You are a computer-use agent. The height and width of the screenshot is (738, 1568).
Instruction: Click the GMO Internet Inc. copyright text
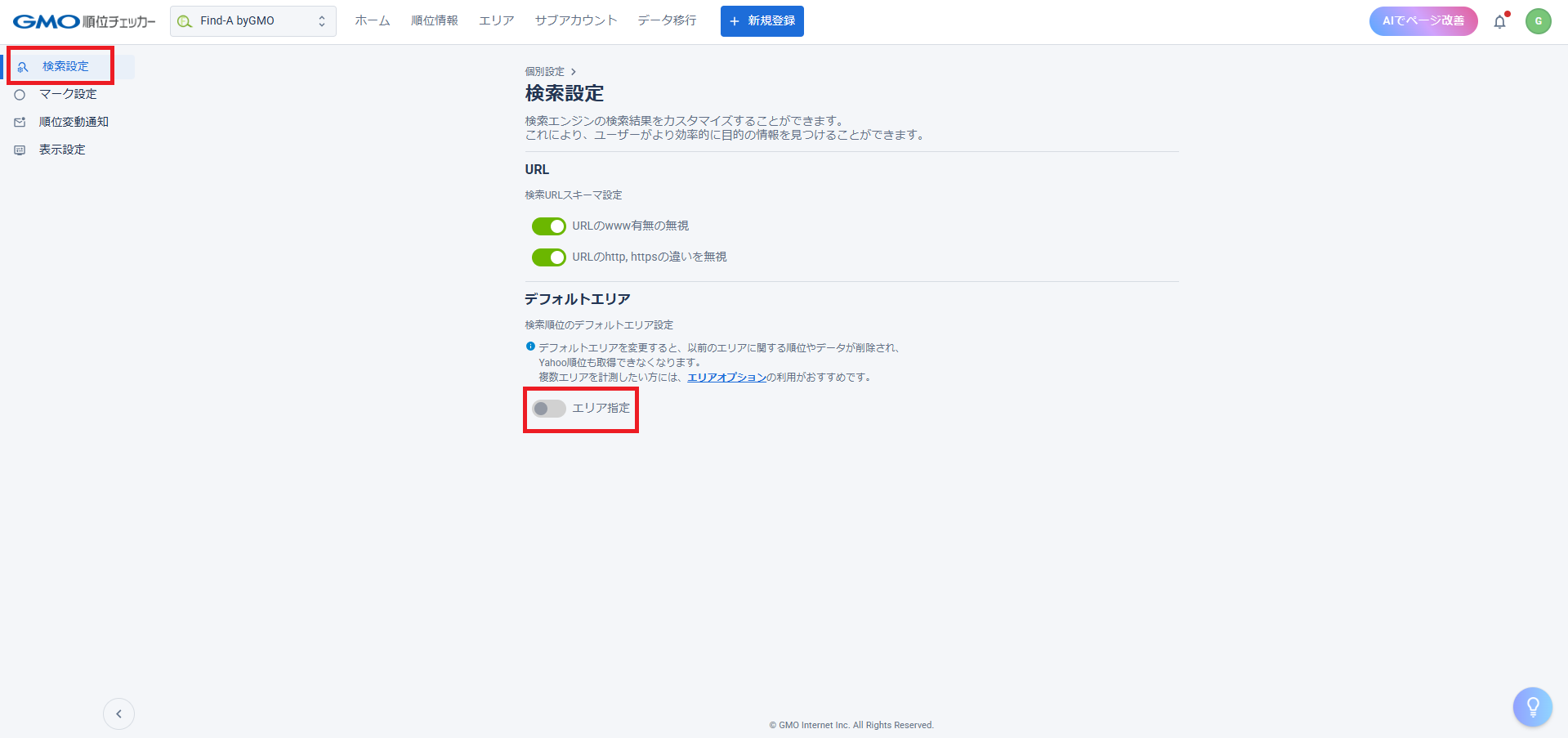tap(851, 725)
